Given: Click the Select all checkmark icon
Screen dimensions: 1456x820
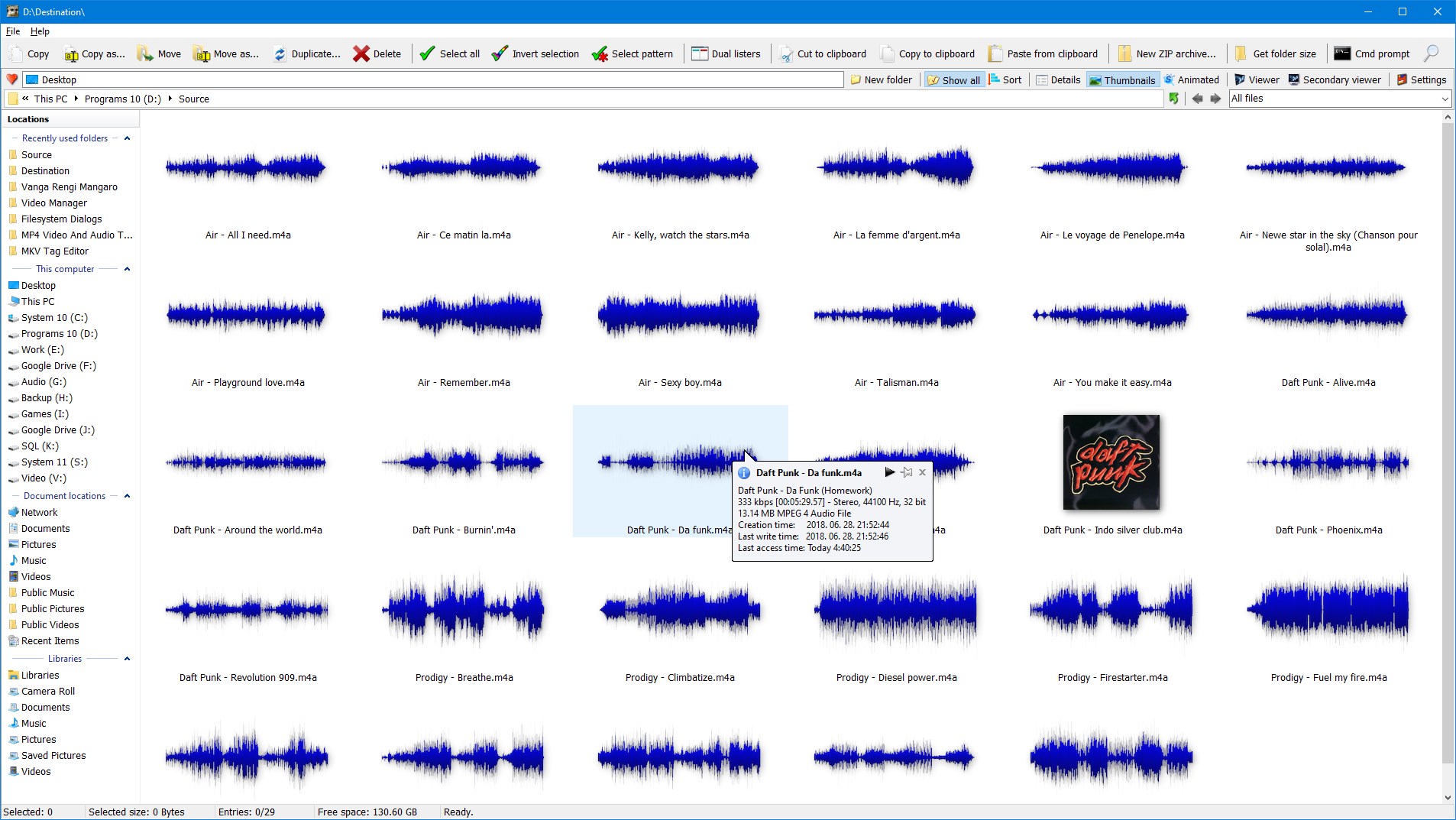Looking at the screenshot, I should tap(427, 53).
